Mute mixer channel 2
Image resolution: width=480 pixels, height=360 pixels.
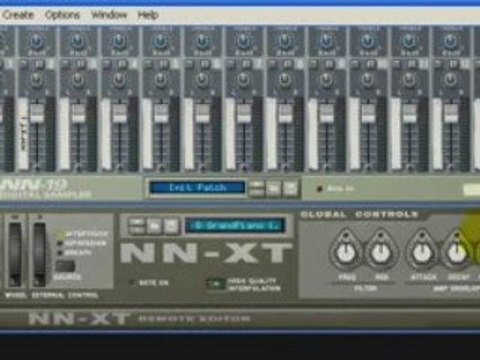(24, 64)
